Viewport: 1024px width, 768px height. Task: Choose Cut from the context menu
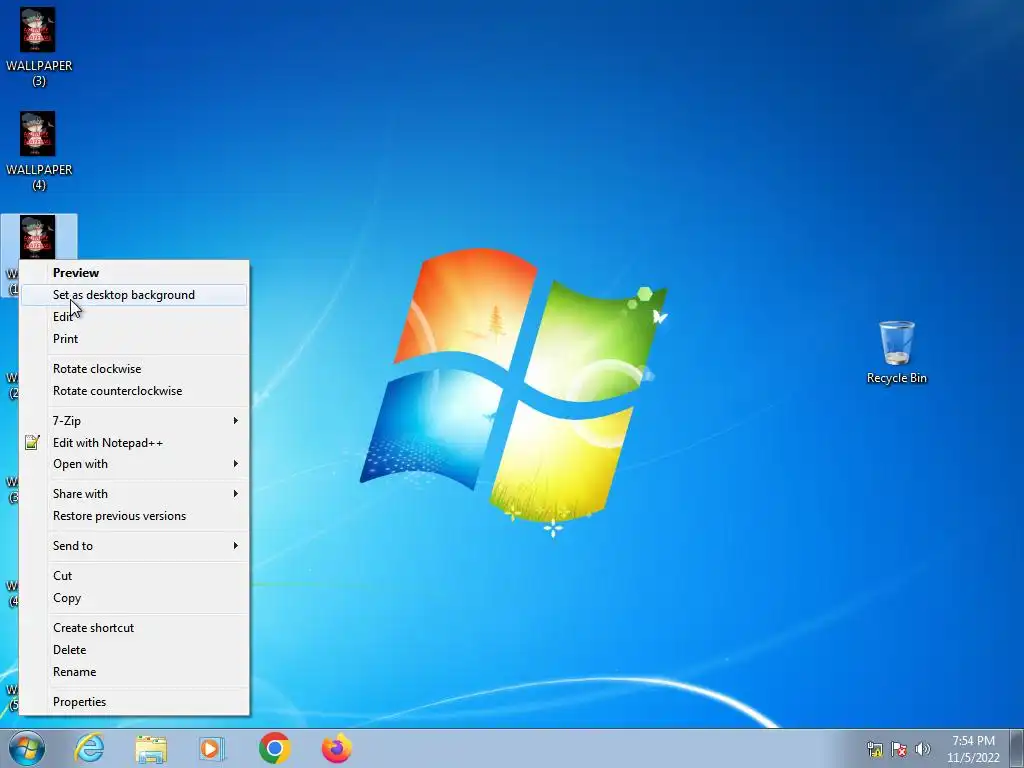[x=135, y=576]
